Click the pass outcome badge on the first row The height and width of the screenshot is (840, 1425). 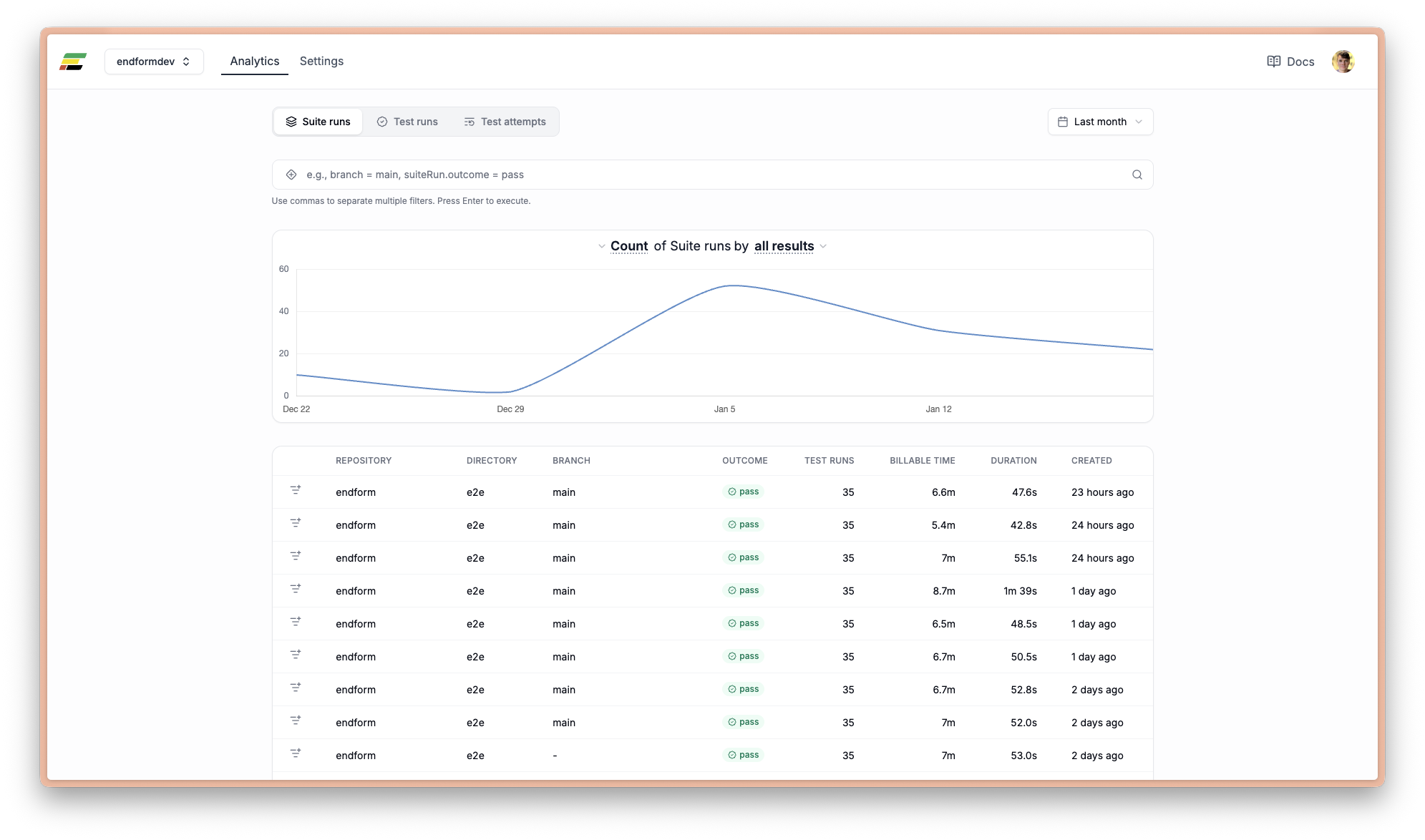coord(744,492)
